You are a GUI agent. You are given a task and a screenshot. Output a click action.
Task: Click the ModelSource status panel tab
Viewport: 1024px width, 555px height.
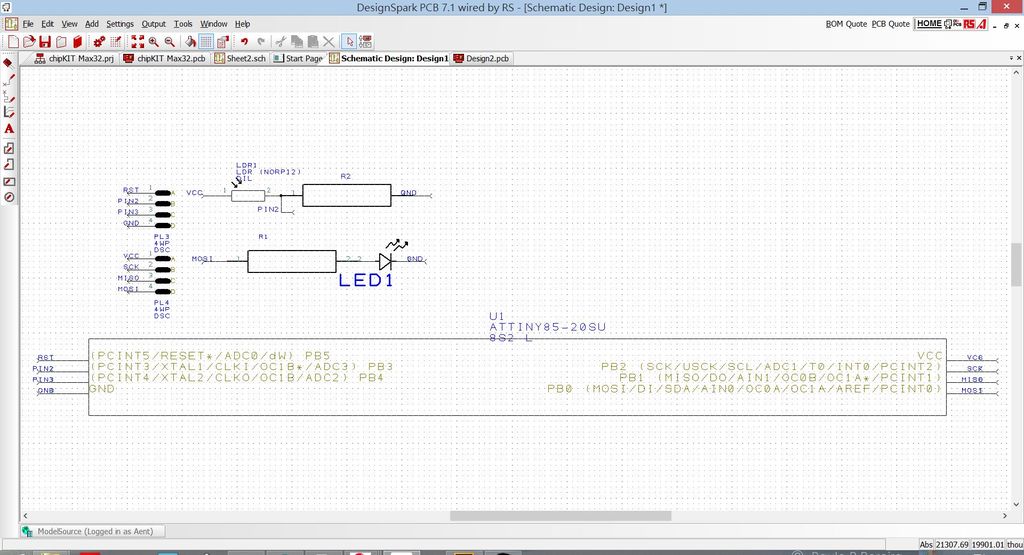91,531
